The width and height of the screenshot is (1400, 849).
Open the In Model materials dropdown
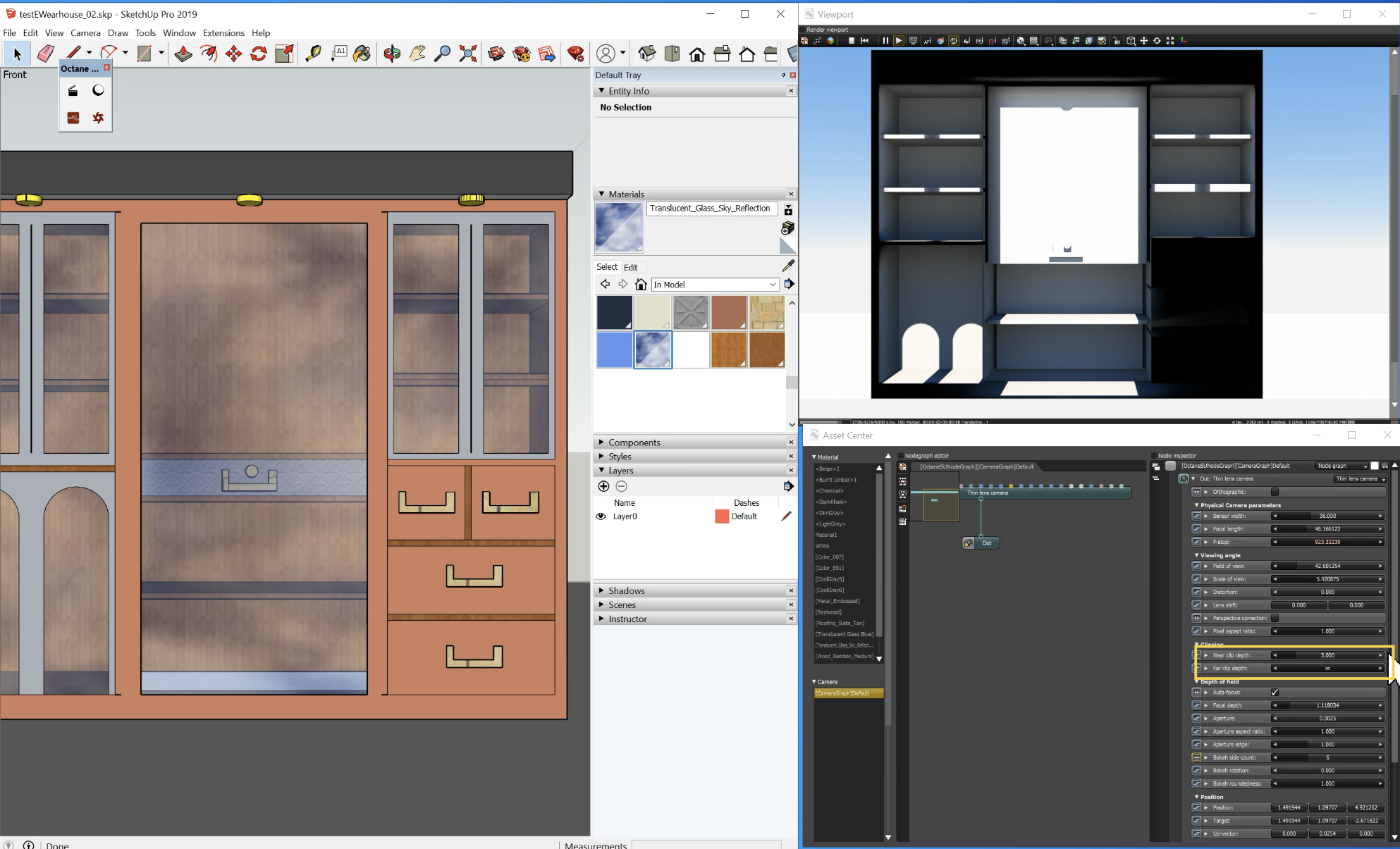715,285
